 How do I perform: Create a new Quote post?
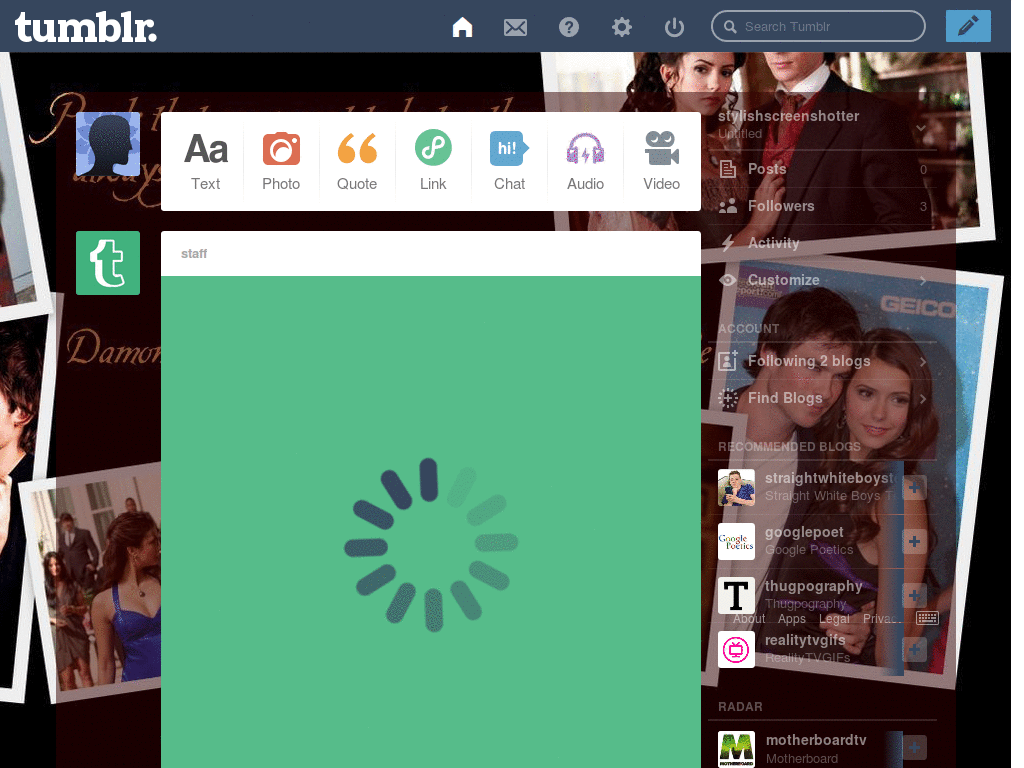pos(357,161)
